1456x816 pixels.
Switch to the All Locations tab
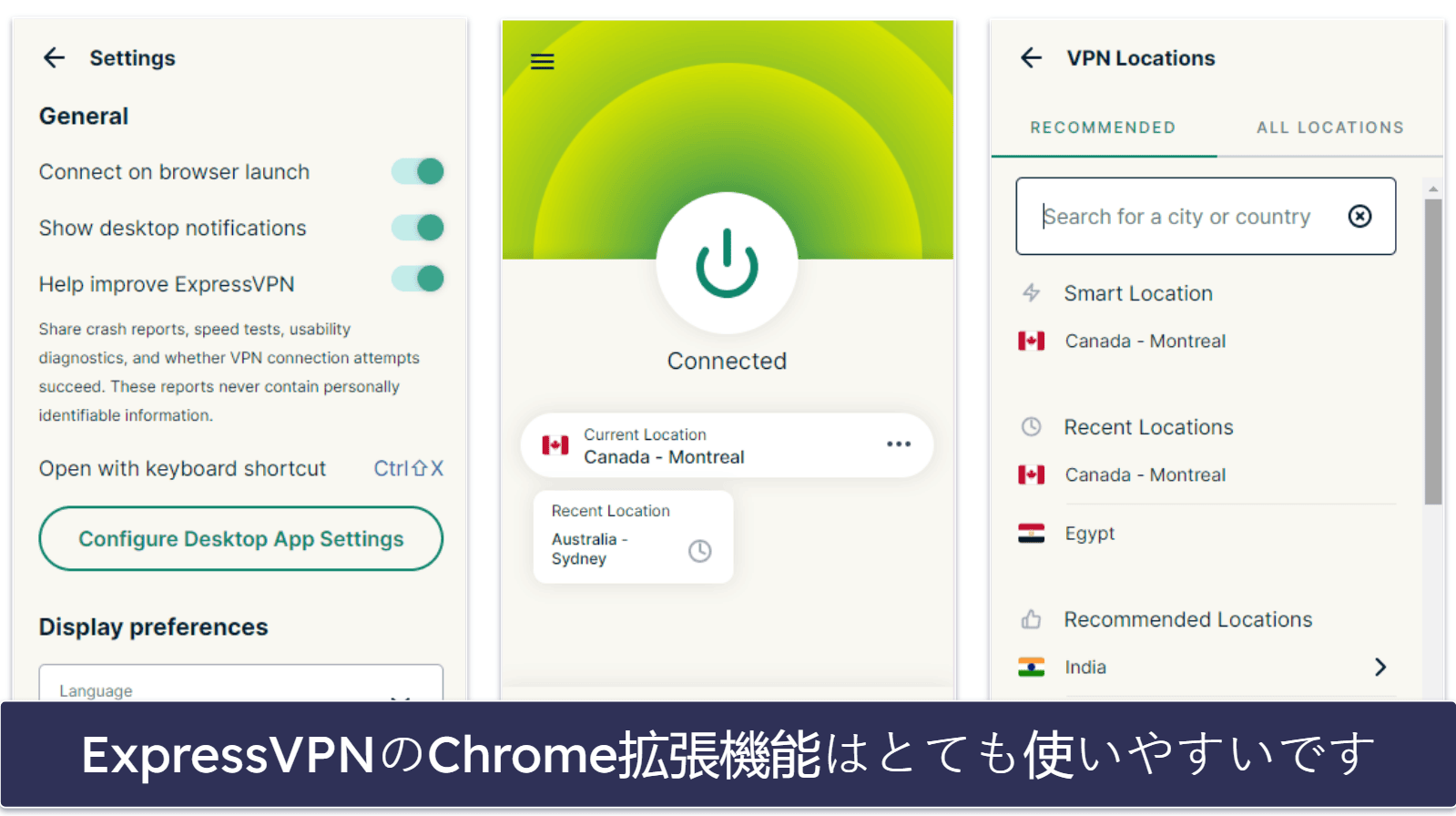pos(1330,127)
